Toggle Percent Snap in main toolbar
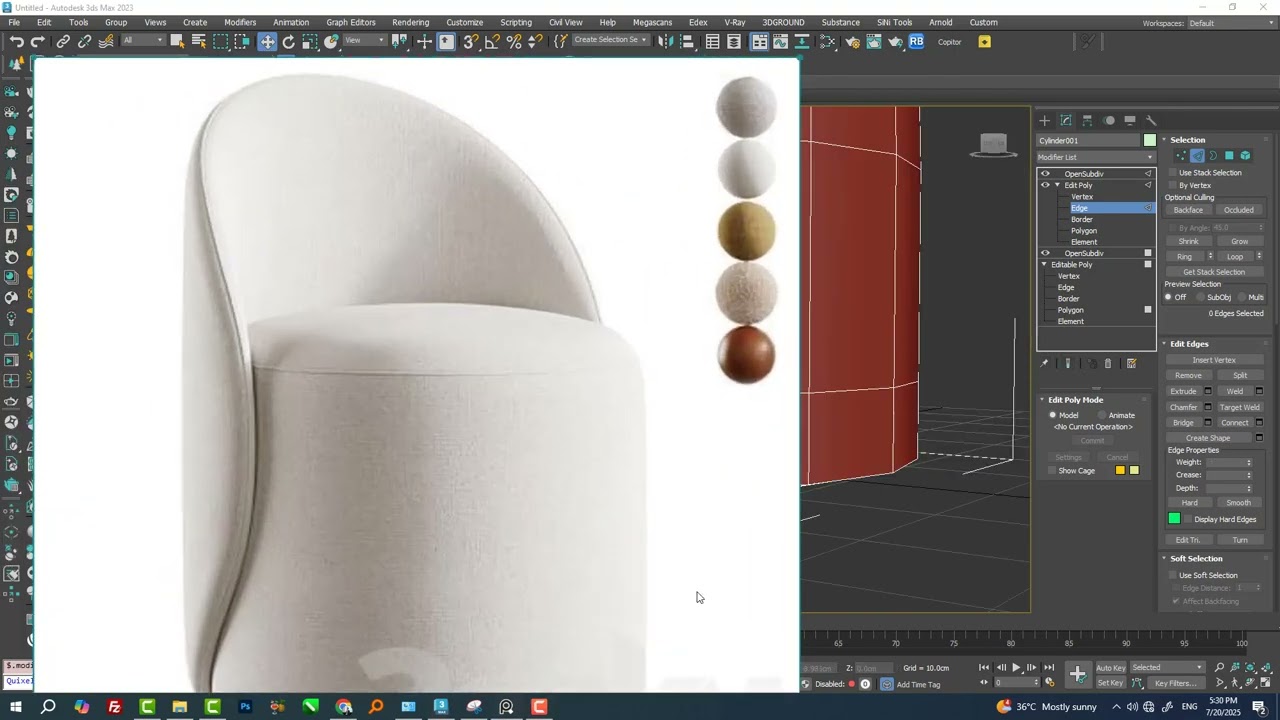1280x720 pixels. [x=514, y=41]
